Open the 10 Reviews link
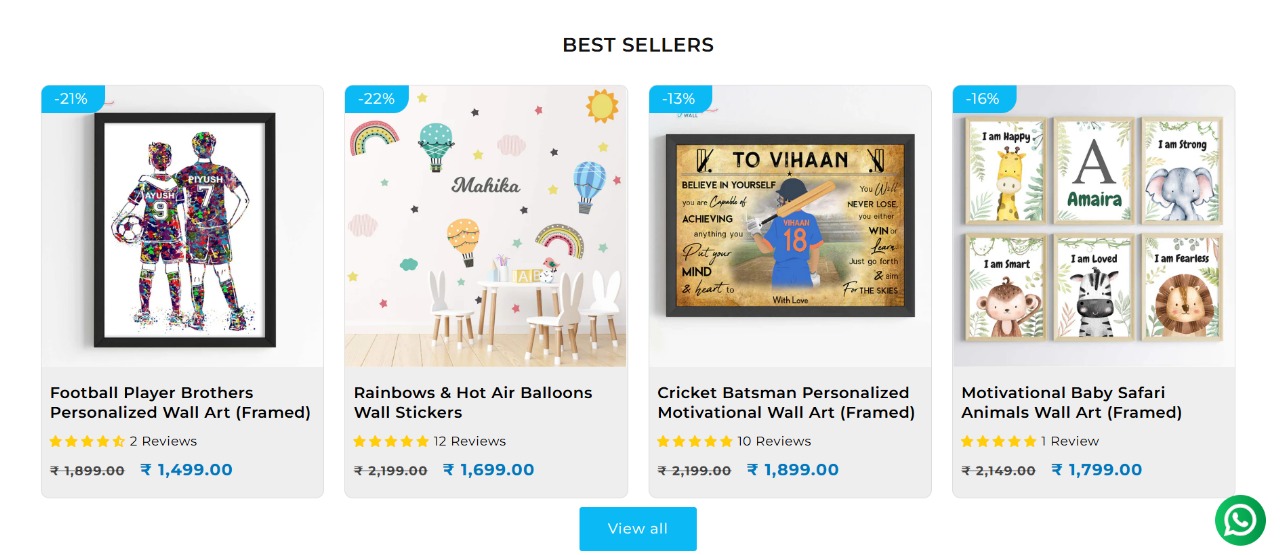The height and width of the screenshot is (555, 1280). point(774,441)
